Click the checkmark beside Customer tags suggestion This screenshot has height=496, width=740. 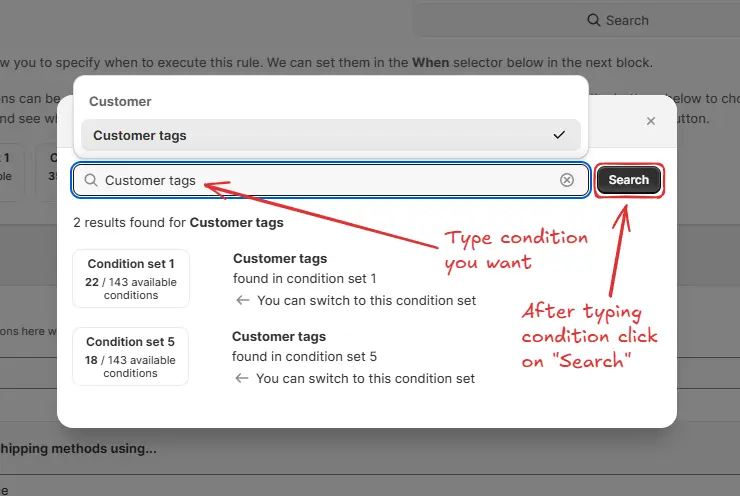(559, 135)
